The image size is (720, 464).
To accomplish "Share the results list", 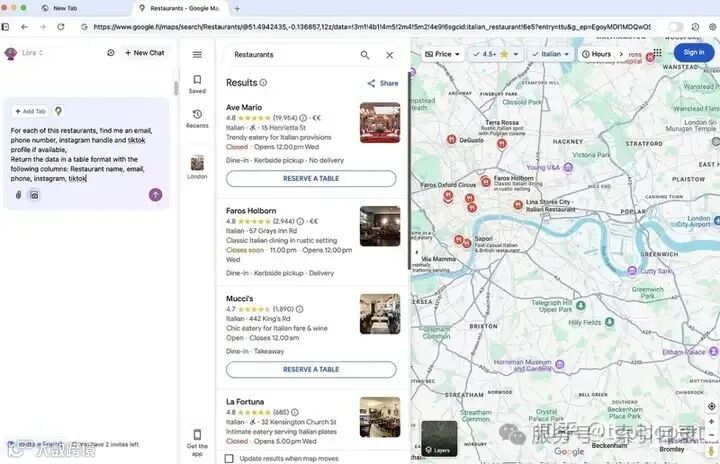I will [383, 83].
